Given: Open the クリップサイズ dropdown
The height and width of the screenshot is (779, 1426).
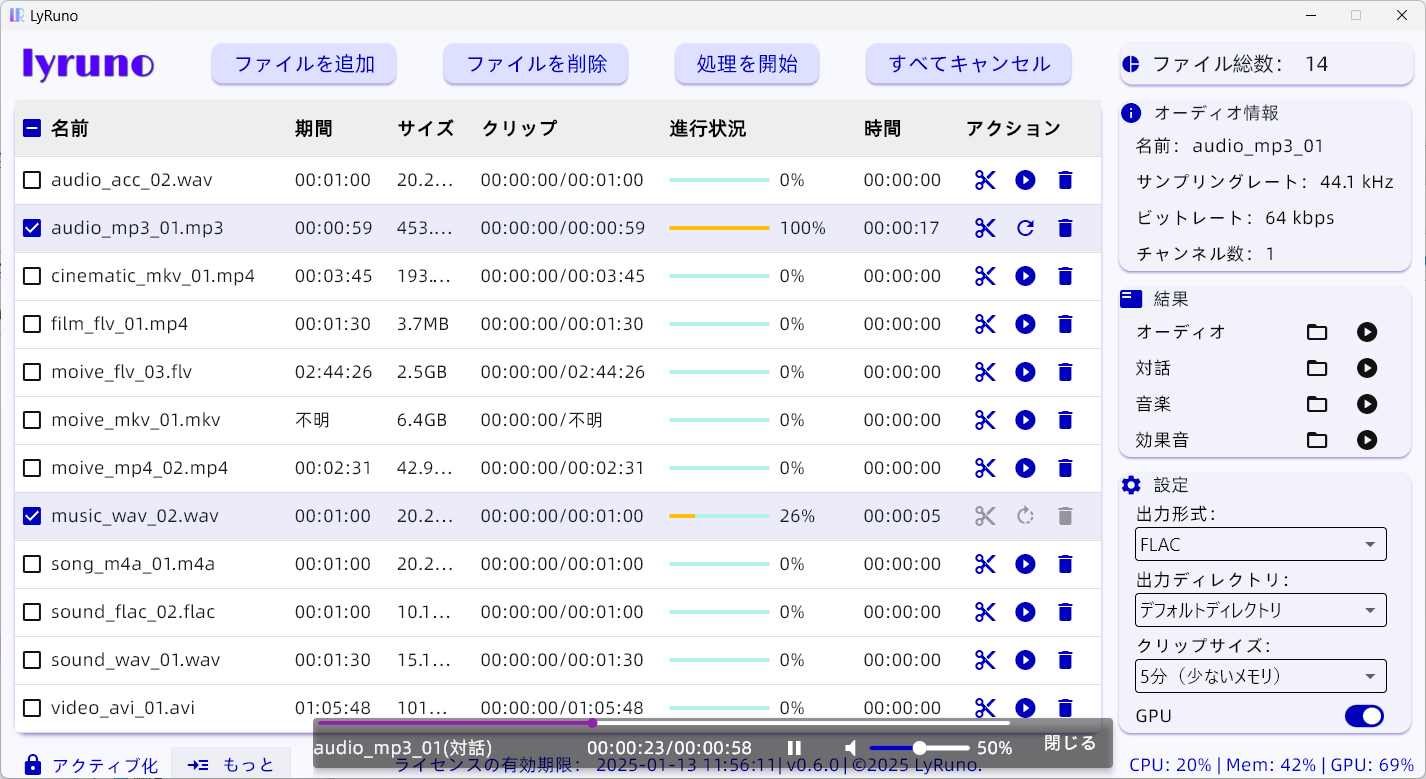Looking at the screenshot, I should [x=1260, y=676].
